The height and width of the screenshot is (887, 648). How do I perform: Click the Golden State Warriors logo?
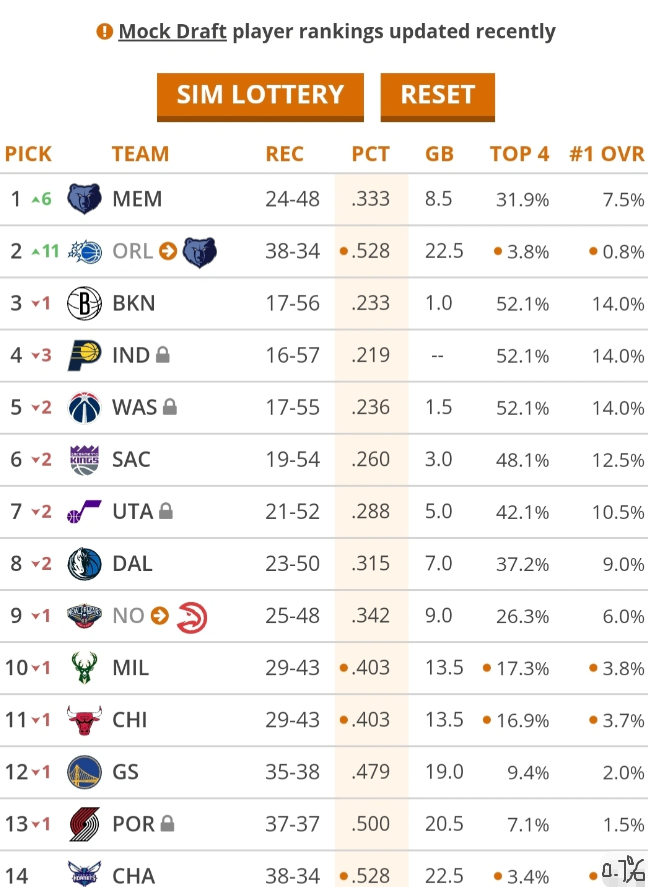tap(84, 772)
